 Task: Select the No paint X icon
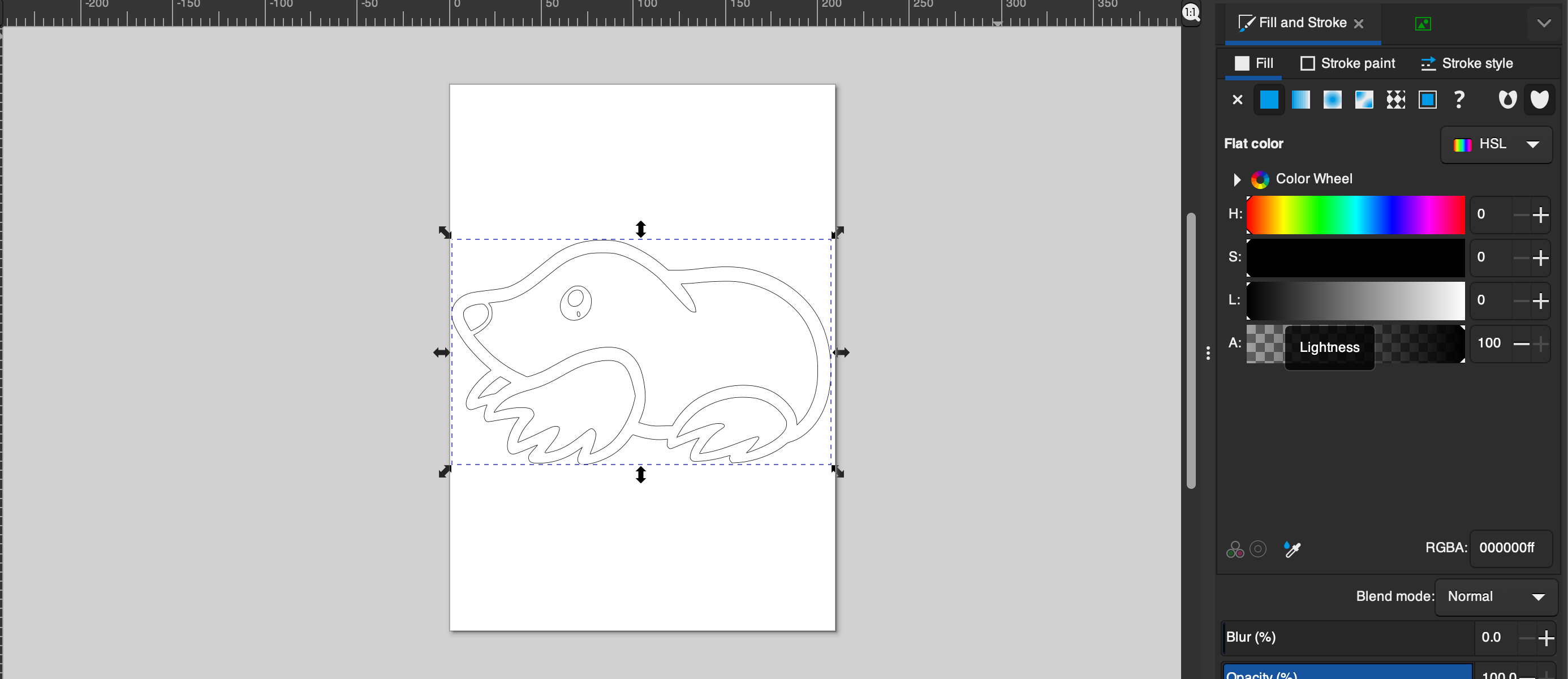[x=1237, y=100]
